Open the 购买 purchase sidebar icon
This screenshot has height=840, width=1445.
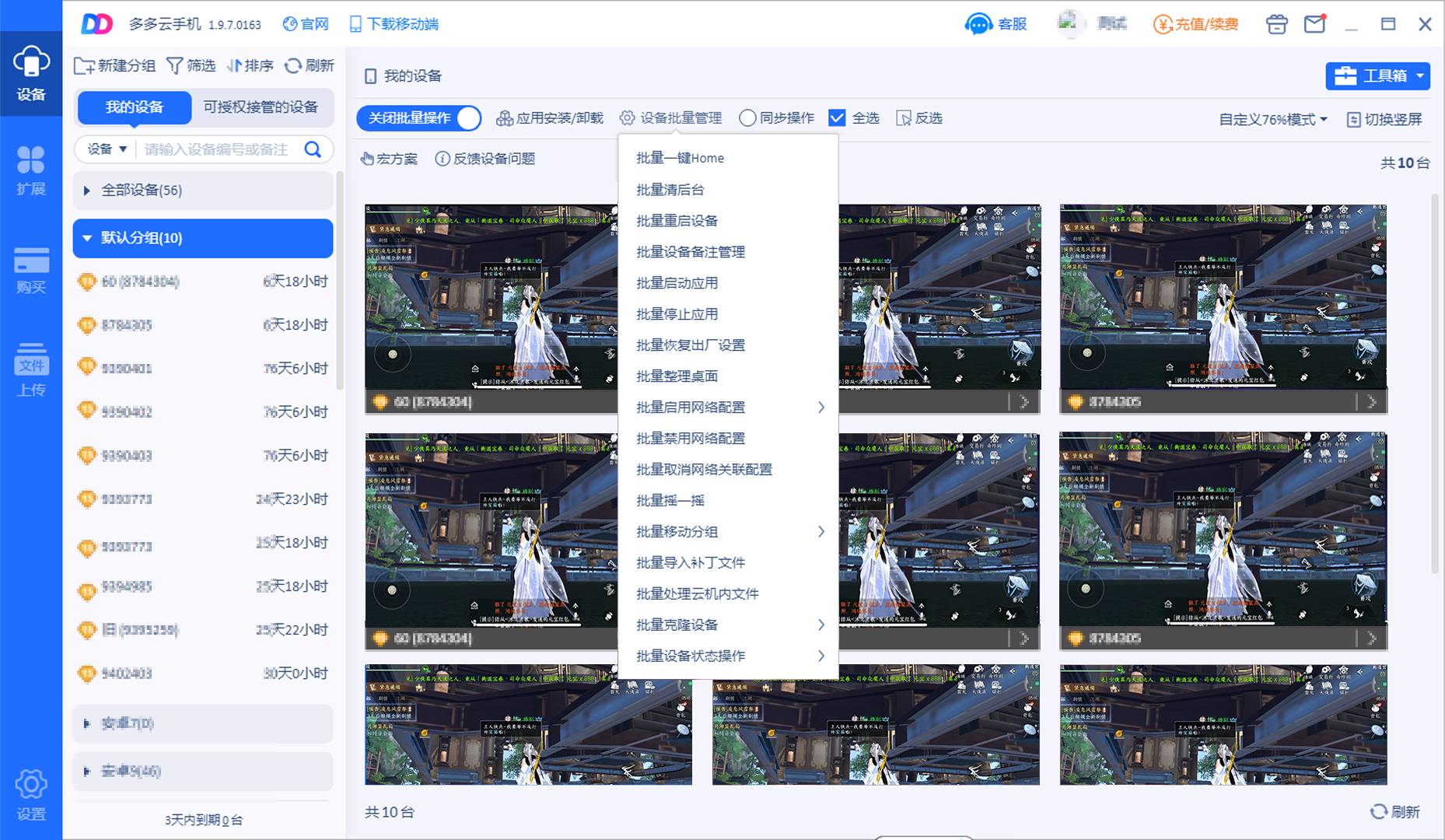31,270
